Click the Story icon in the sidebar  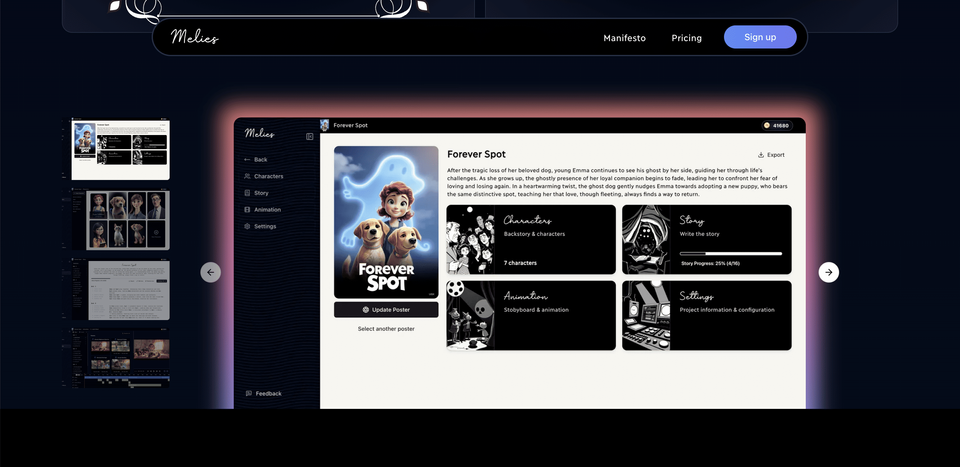click(x=247, y=193)
